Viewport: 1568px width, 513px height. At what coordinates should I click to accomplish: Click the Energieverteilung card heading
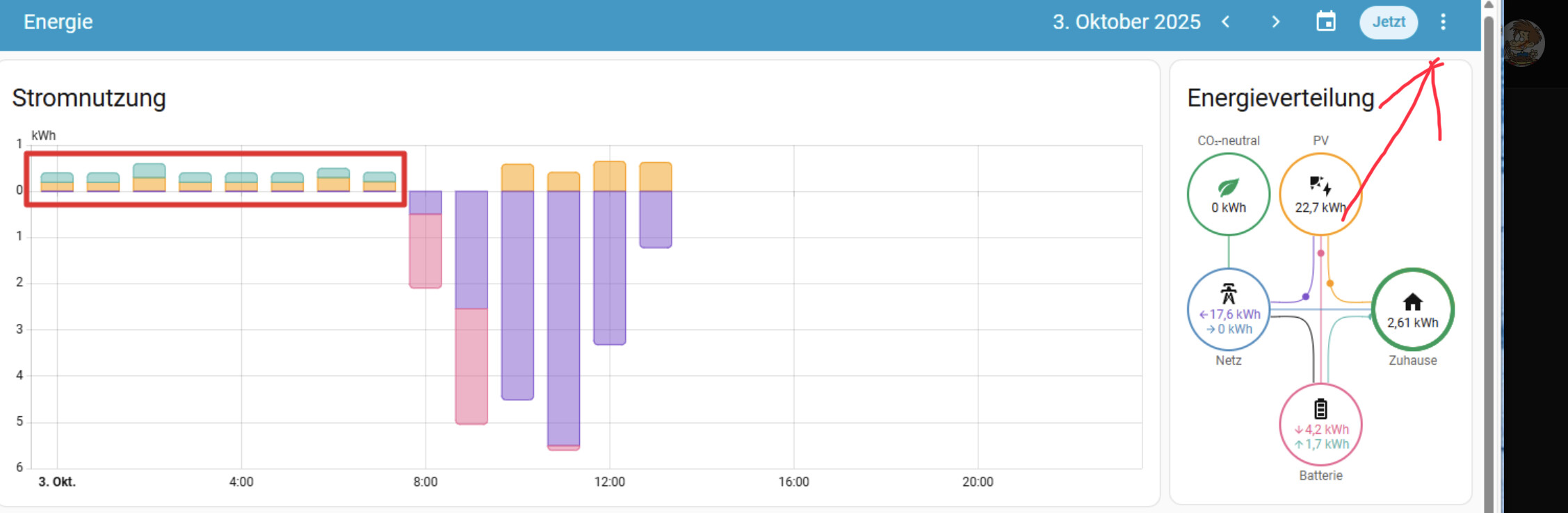[1280, 99]
